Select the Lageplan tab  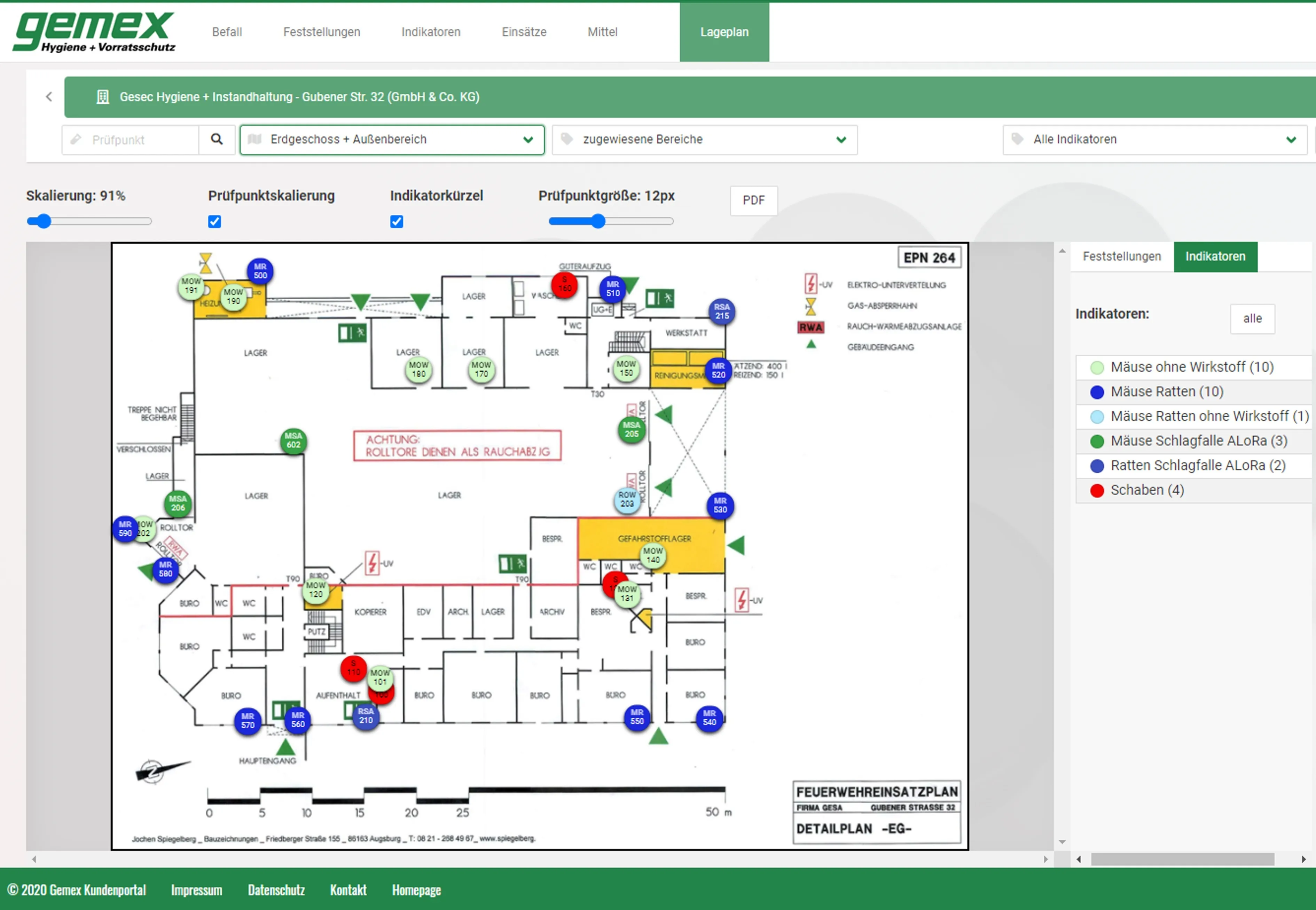click(724, 32)
